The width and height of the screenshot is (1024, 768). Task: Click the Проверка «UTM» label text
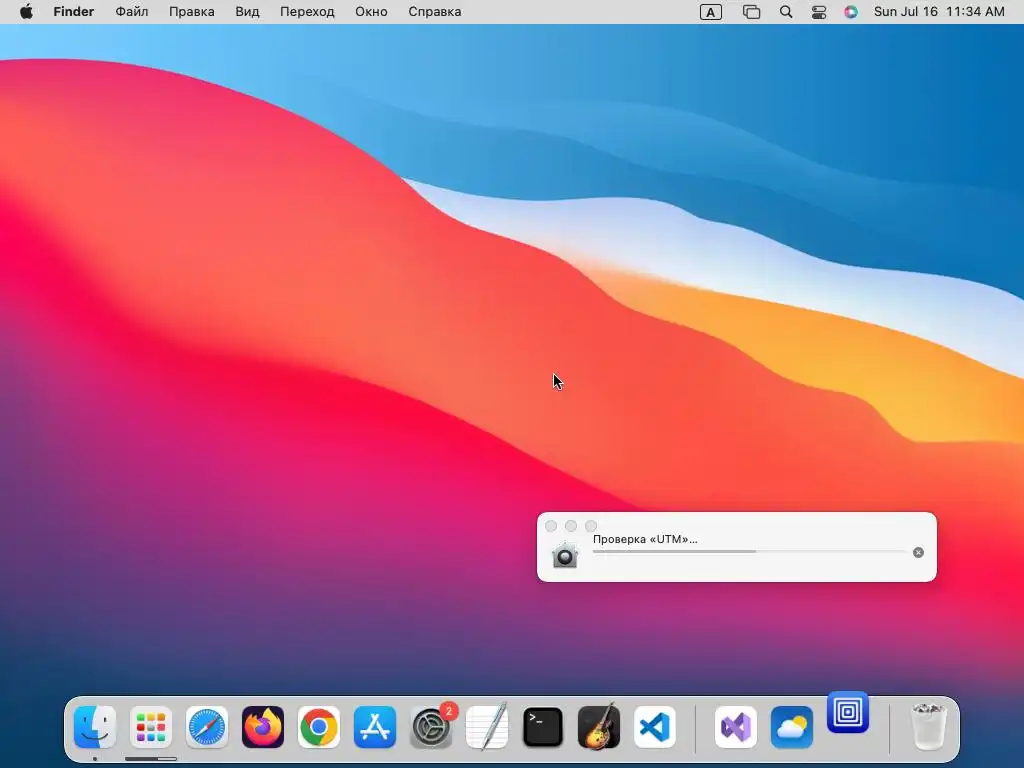click(645, 539)
